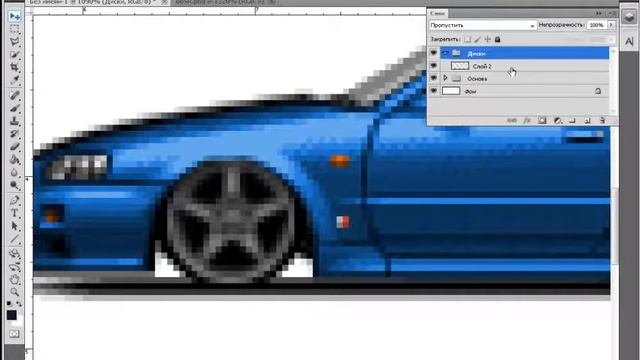Swap foreground and background colors
Screen dimensions: 640x360
[19, 304]
